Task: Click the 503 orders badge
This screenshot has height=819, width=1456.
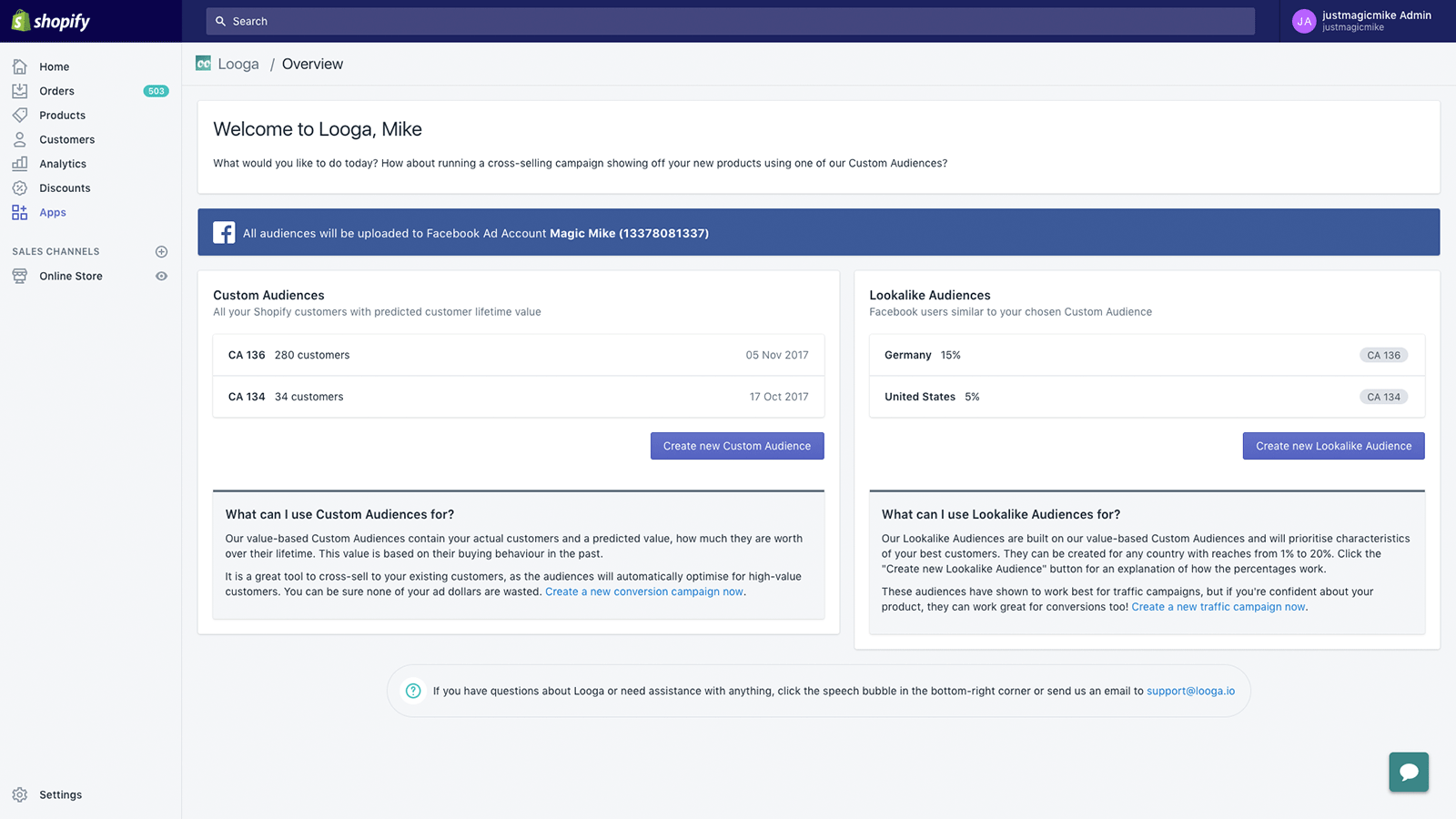Action: [x=157, y=91]
